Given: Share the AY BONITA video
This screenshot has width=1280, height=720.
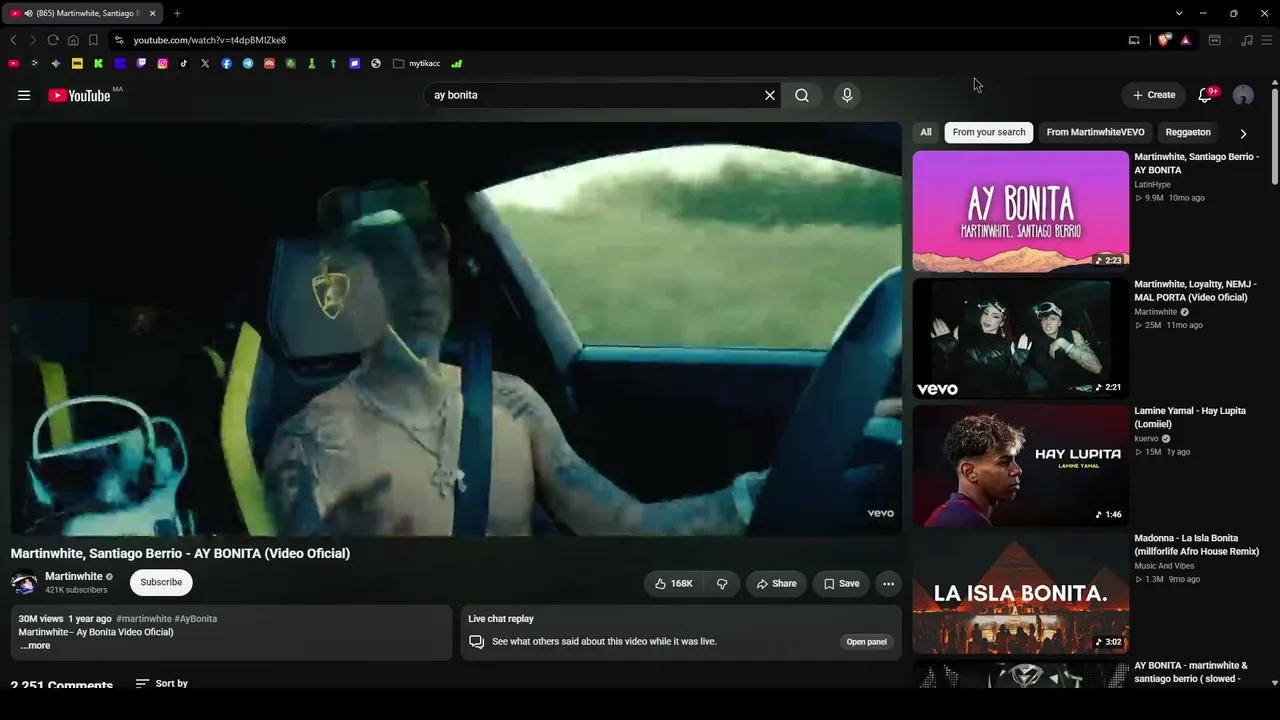Looking at the screenshot, I should (x=776, y=584).
